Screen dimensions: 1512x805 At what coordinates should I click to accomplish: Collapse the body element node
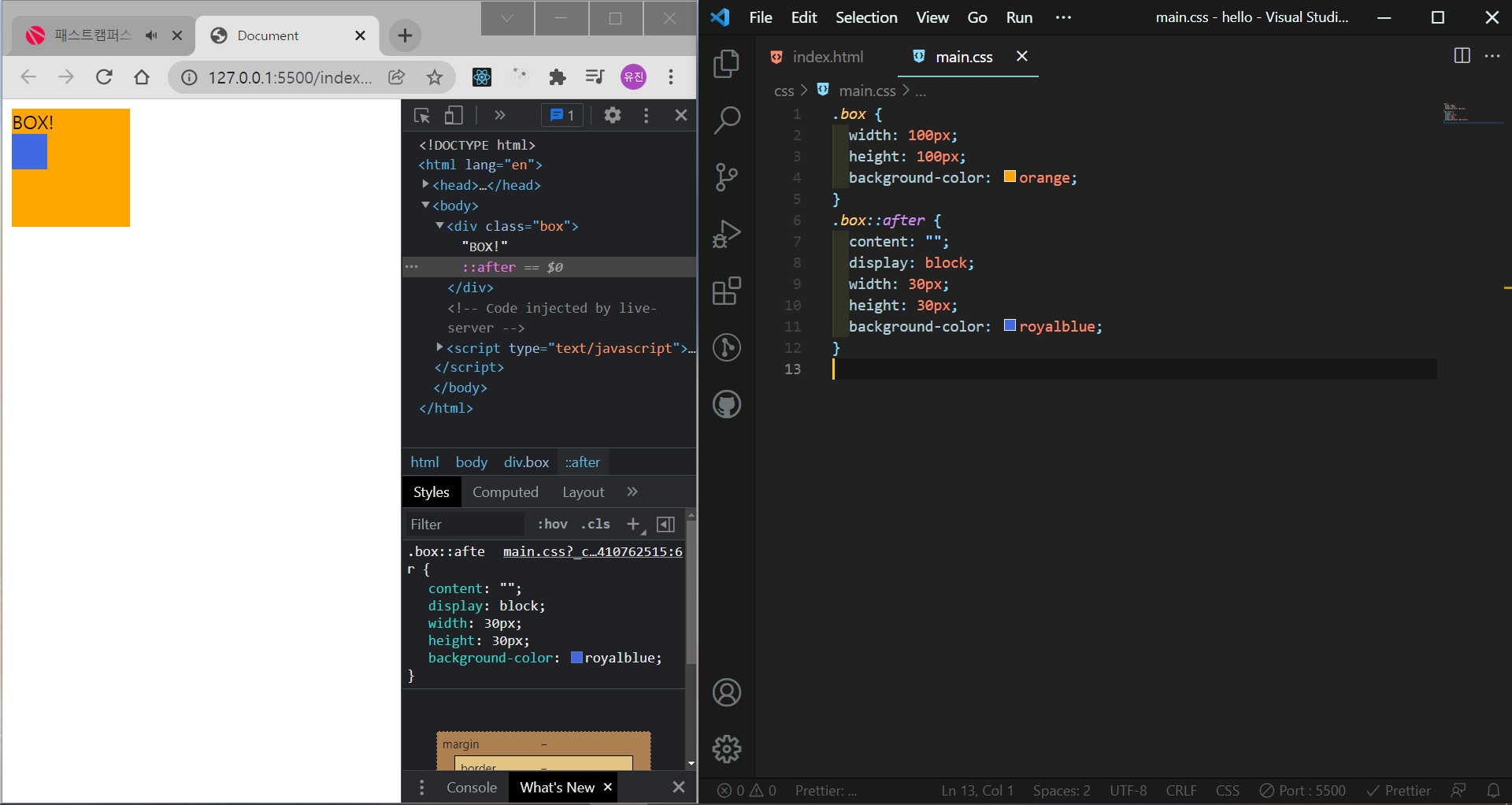425,205
